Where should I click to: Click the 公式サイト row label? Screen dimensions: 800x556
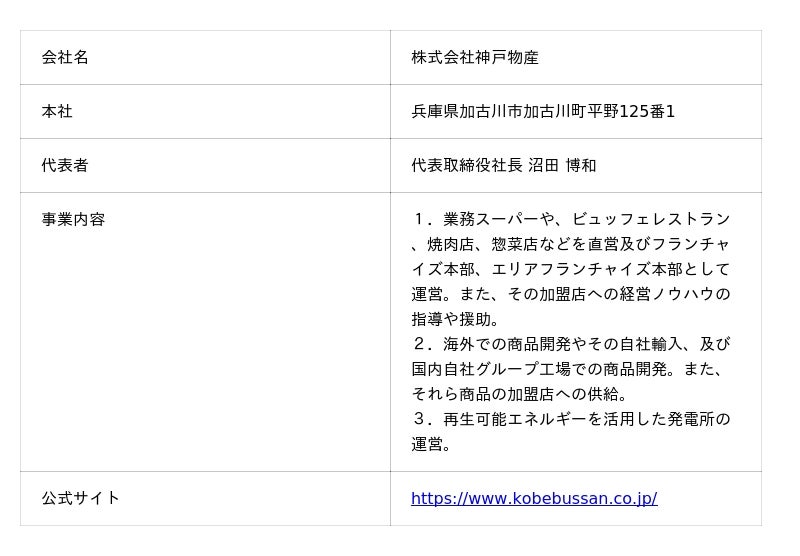81,498
